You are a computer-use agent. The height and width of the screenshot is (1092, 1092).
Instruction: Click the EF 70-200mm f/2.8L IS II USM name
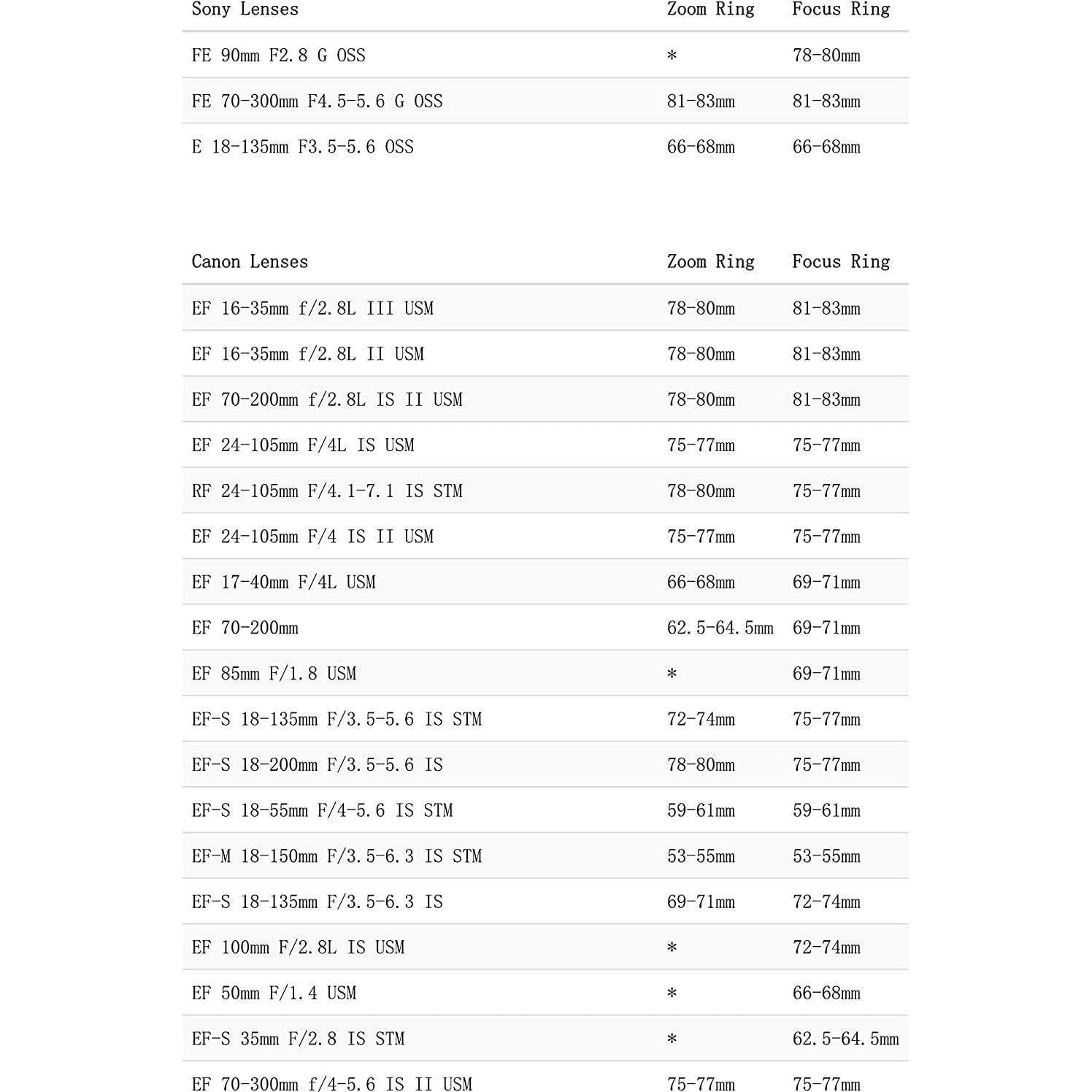point(327,400)
